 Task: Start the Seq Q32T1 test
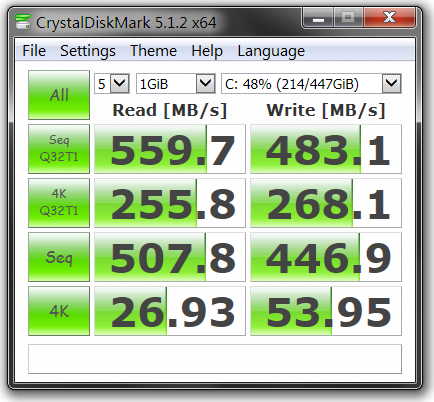pyautogui.click(x=59, y=149)
